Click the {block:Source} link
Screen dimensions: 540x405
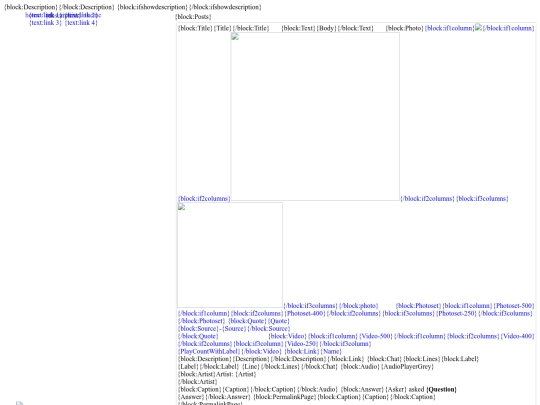click(198, 329)
